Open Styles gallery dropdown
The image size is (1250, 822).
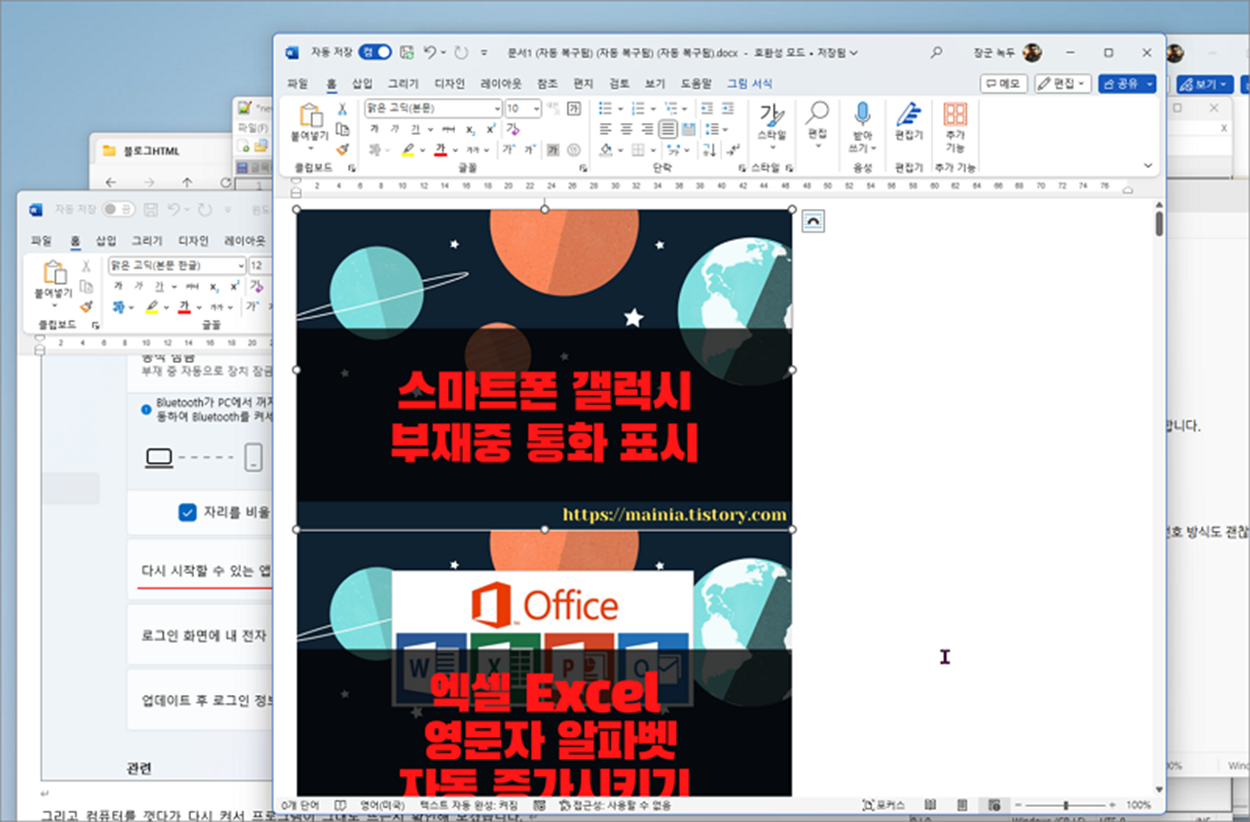click(x=771, y=147)
